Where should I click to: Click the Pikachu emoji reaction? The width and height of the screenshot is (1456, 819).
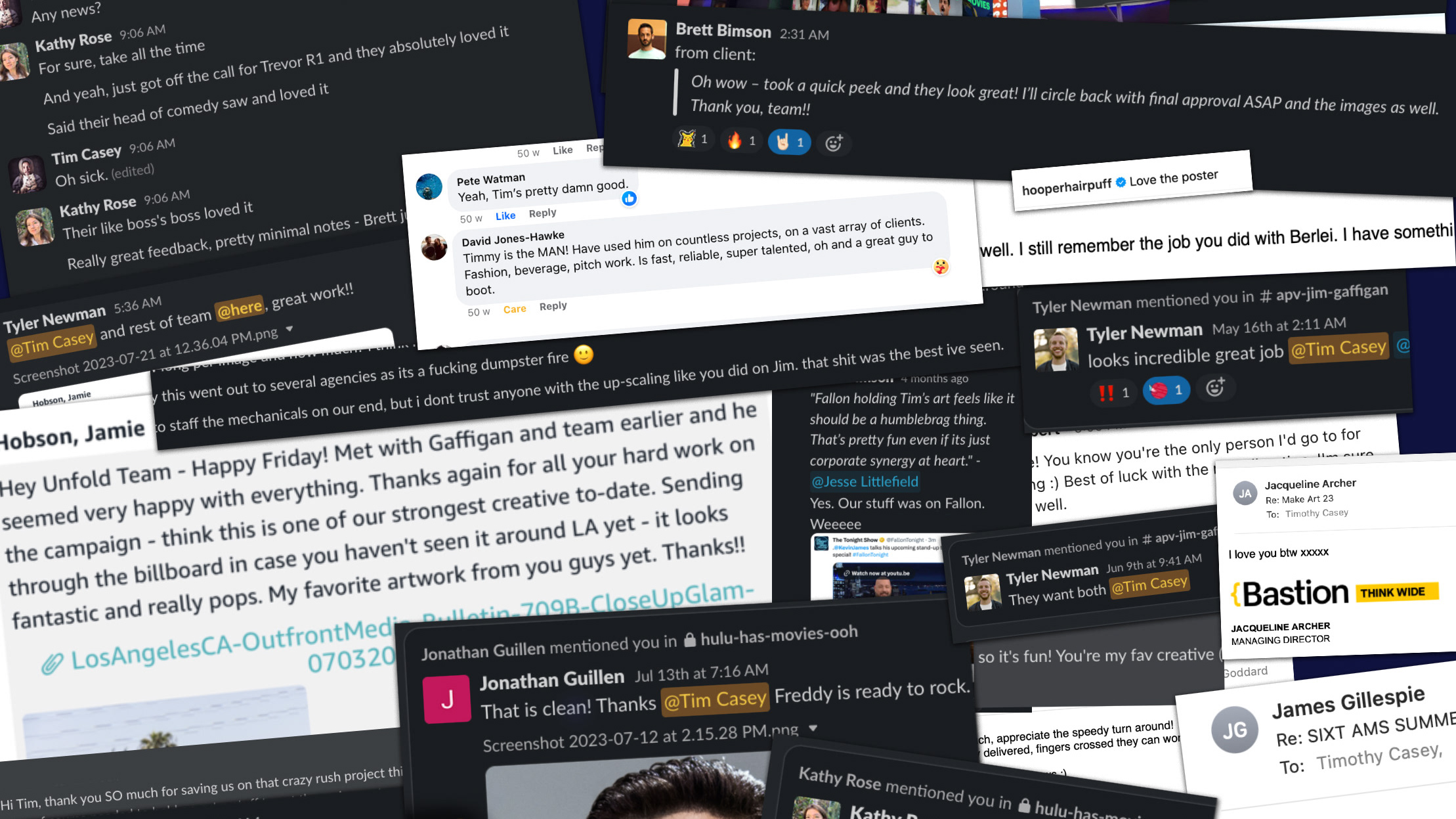click(695, 139)
